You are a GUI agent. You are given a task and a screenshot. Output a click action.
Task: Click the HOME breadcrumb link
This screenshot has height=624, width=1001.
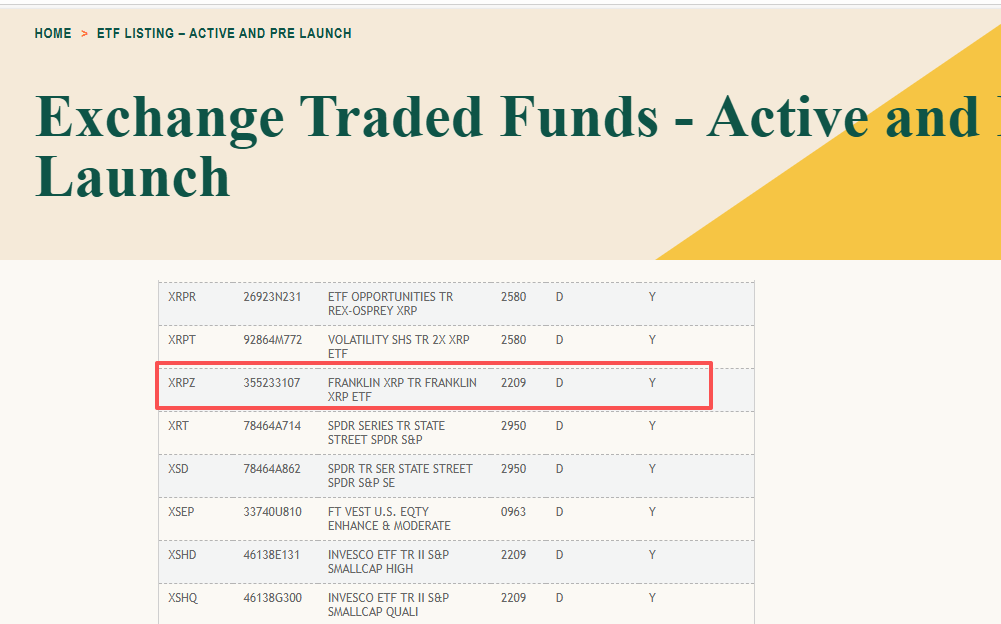(x=53, y=33)
